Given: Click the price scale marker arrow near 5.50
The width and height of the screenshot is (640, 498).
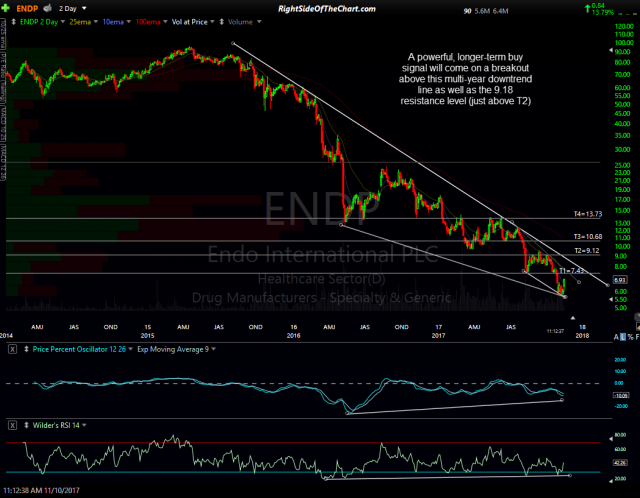Looking at the screenshot, I should click(611, 299).
